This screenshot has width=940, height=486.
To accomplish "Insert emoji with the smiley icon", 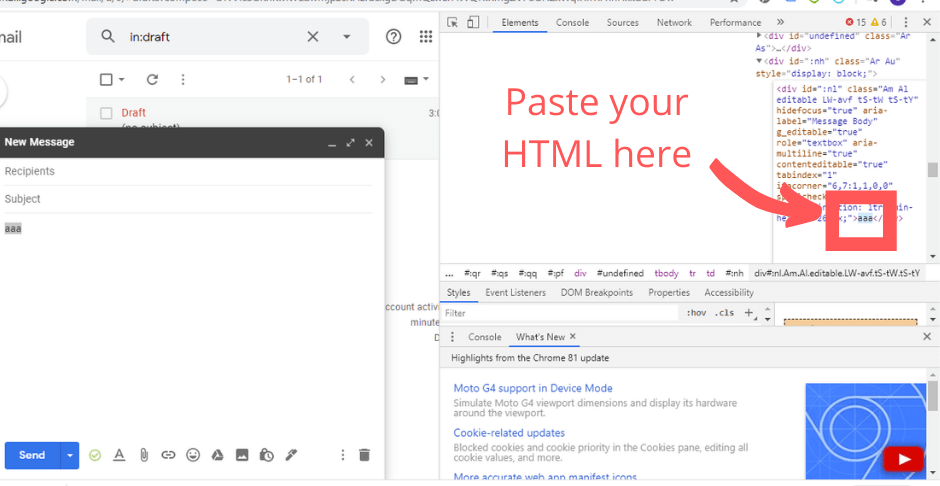I will click(192, 455).
